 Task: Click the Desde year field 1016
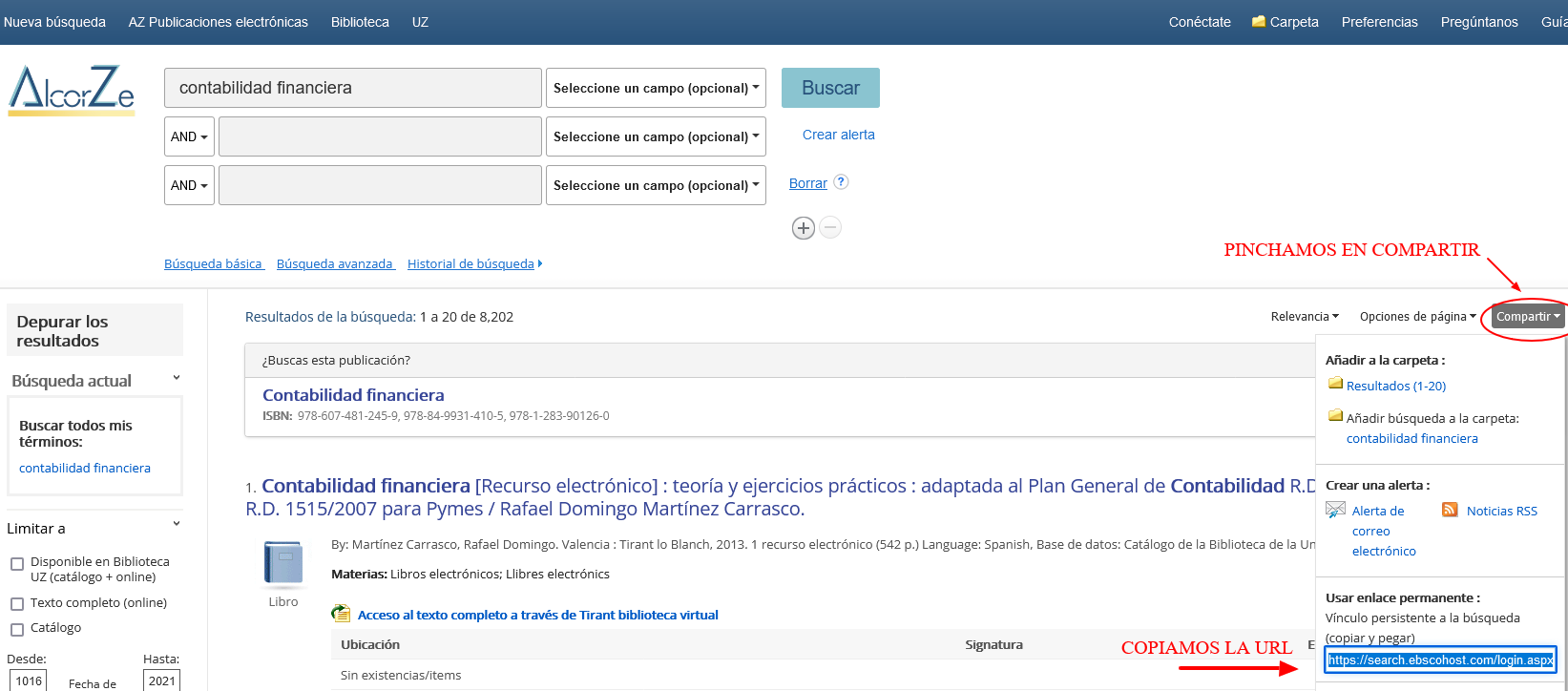click(x=28, y=681)
